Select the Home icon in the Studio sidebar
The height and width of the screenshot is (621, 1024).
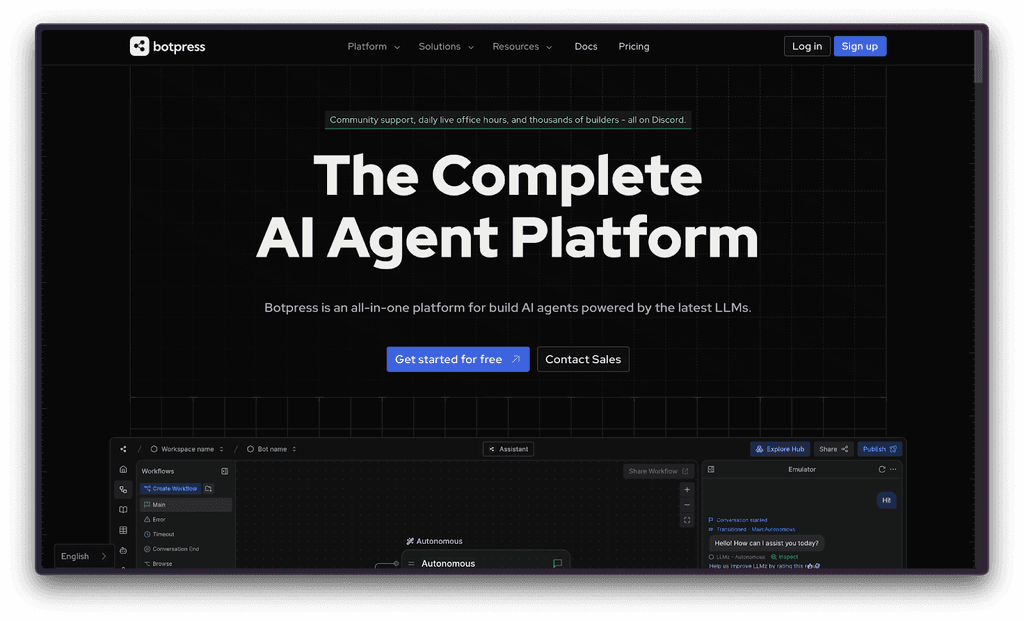[x=123, y=469]
